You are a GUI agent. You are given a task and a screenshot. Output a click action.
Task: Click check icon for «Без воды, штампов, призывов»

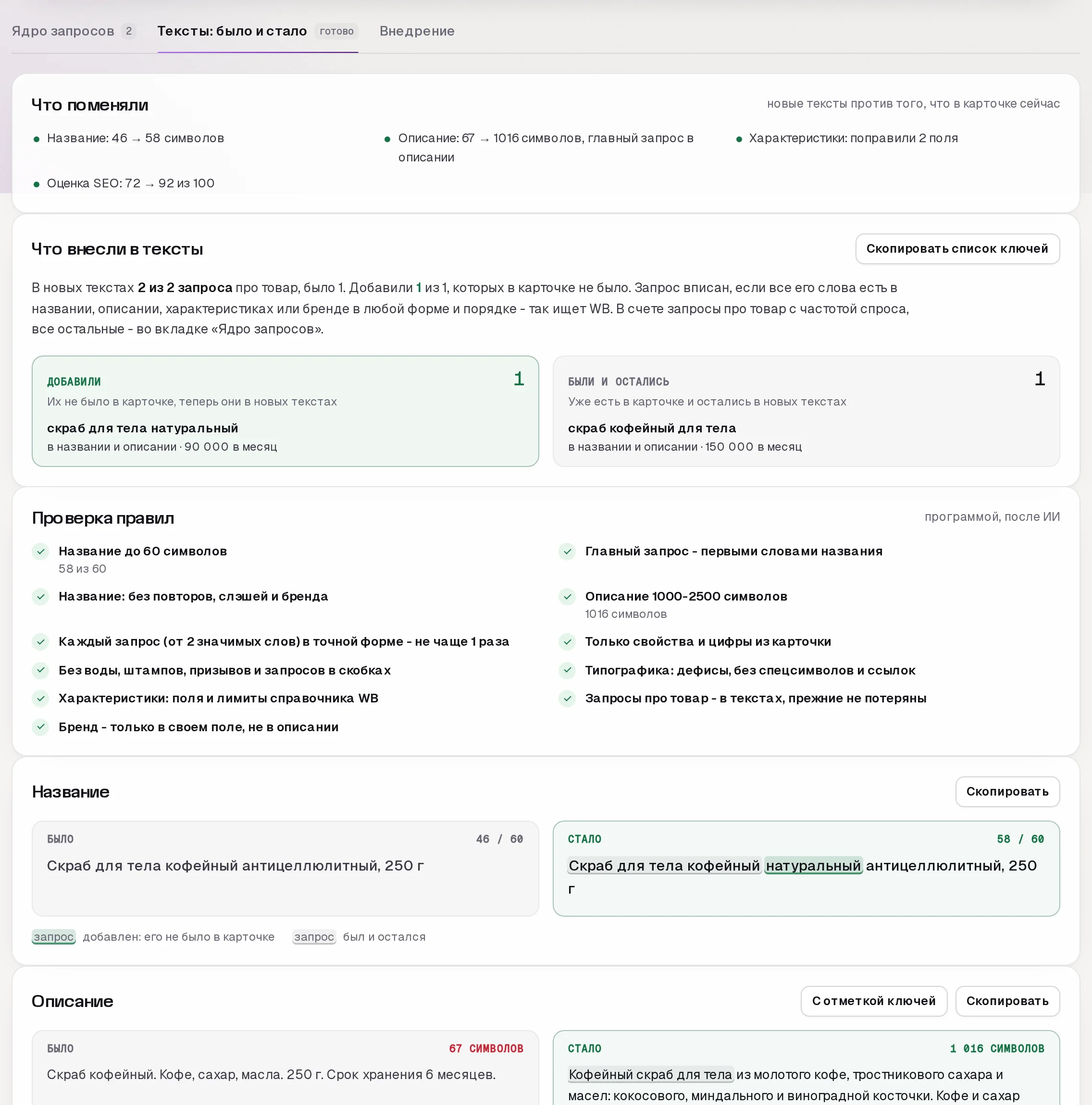pyautogui.click(x=41, y=670)
